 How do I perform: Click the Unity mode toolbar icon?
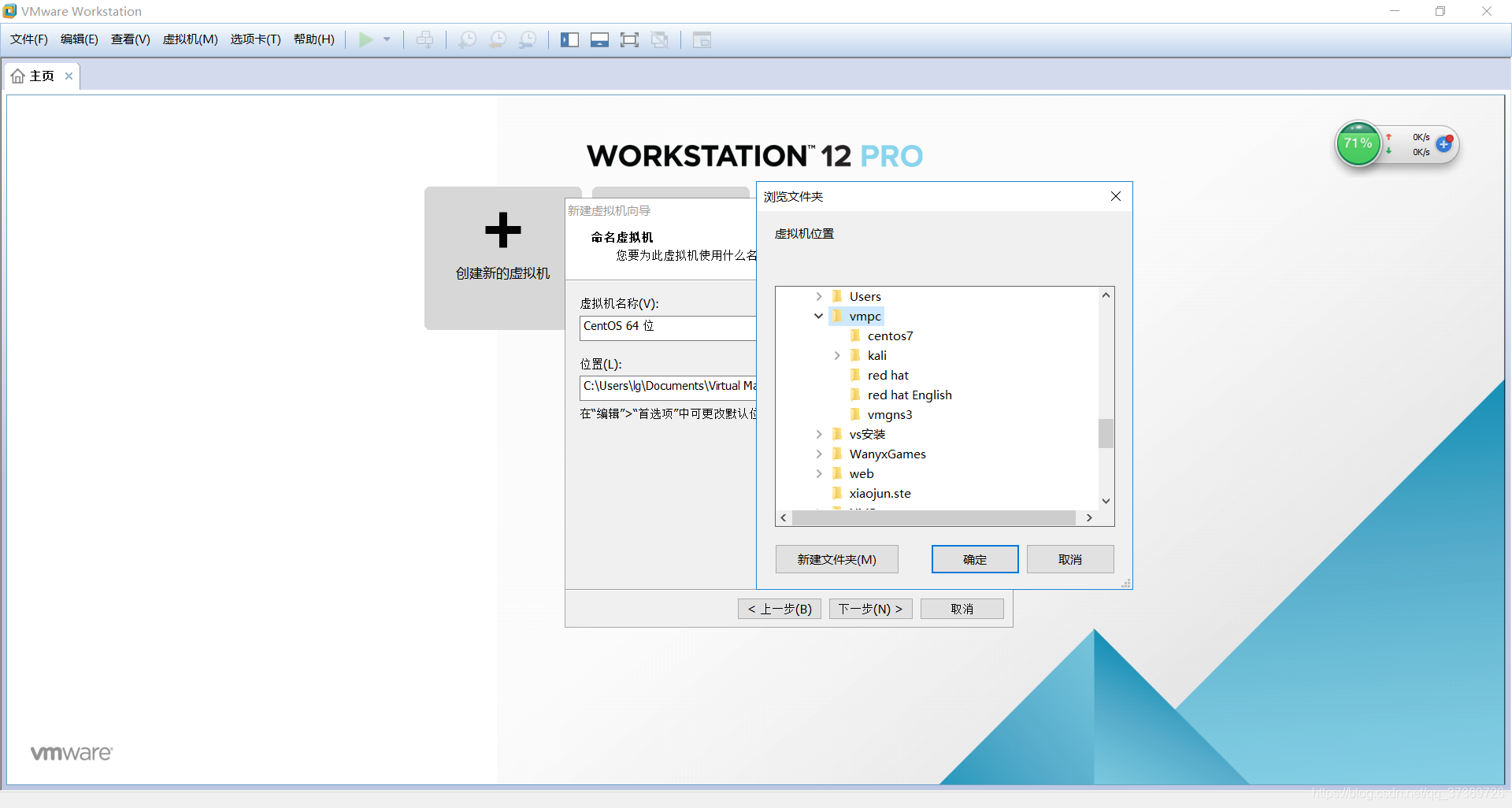[660, 39]
